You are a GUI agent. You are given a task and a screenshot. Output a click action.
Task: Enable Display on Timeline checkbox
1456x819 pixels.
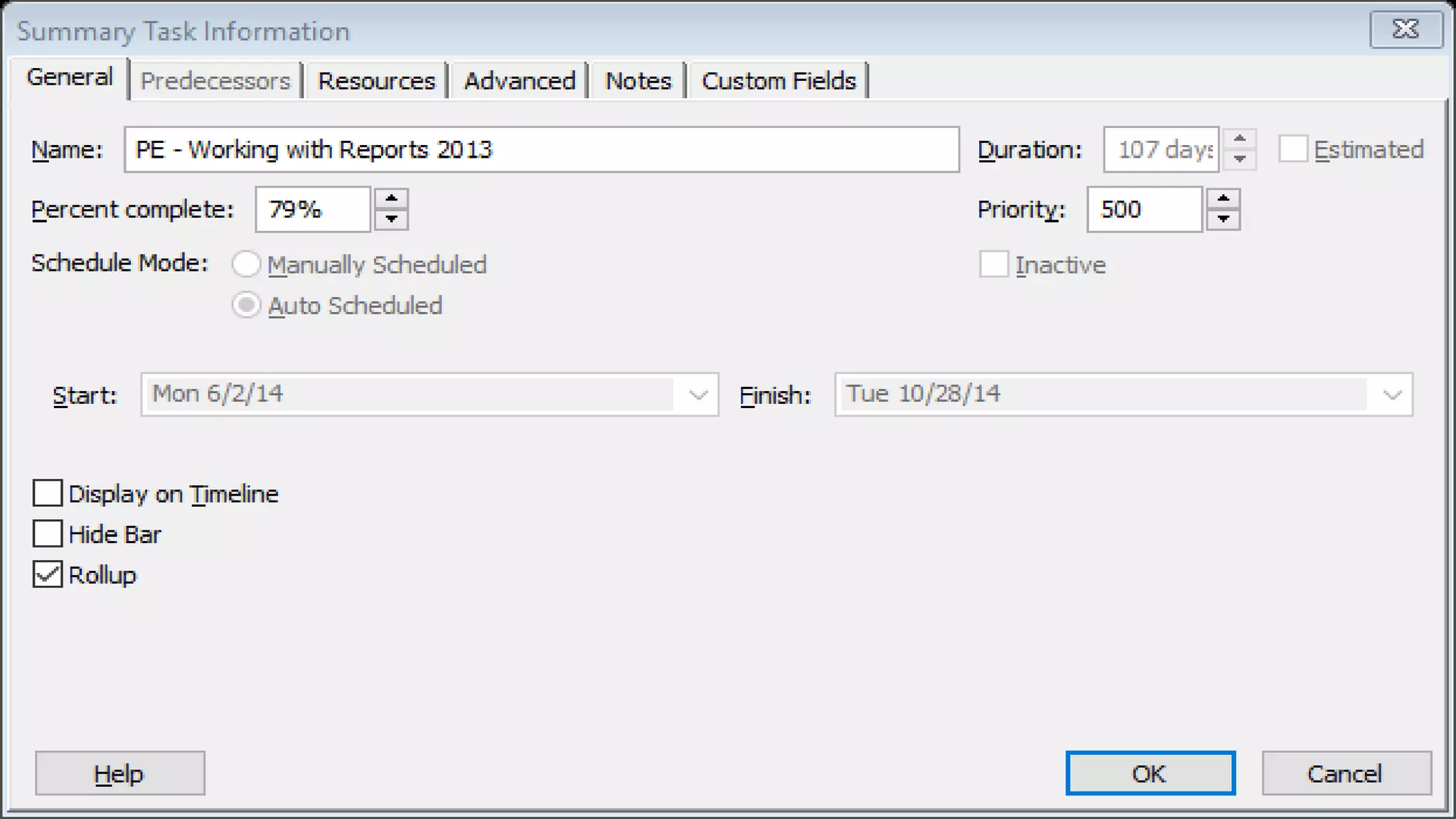click(48, 493)
